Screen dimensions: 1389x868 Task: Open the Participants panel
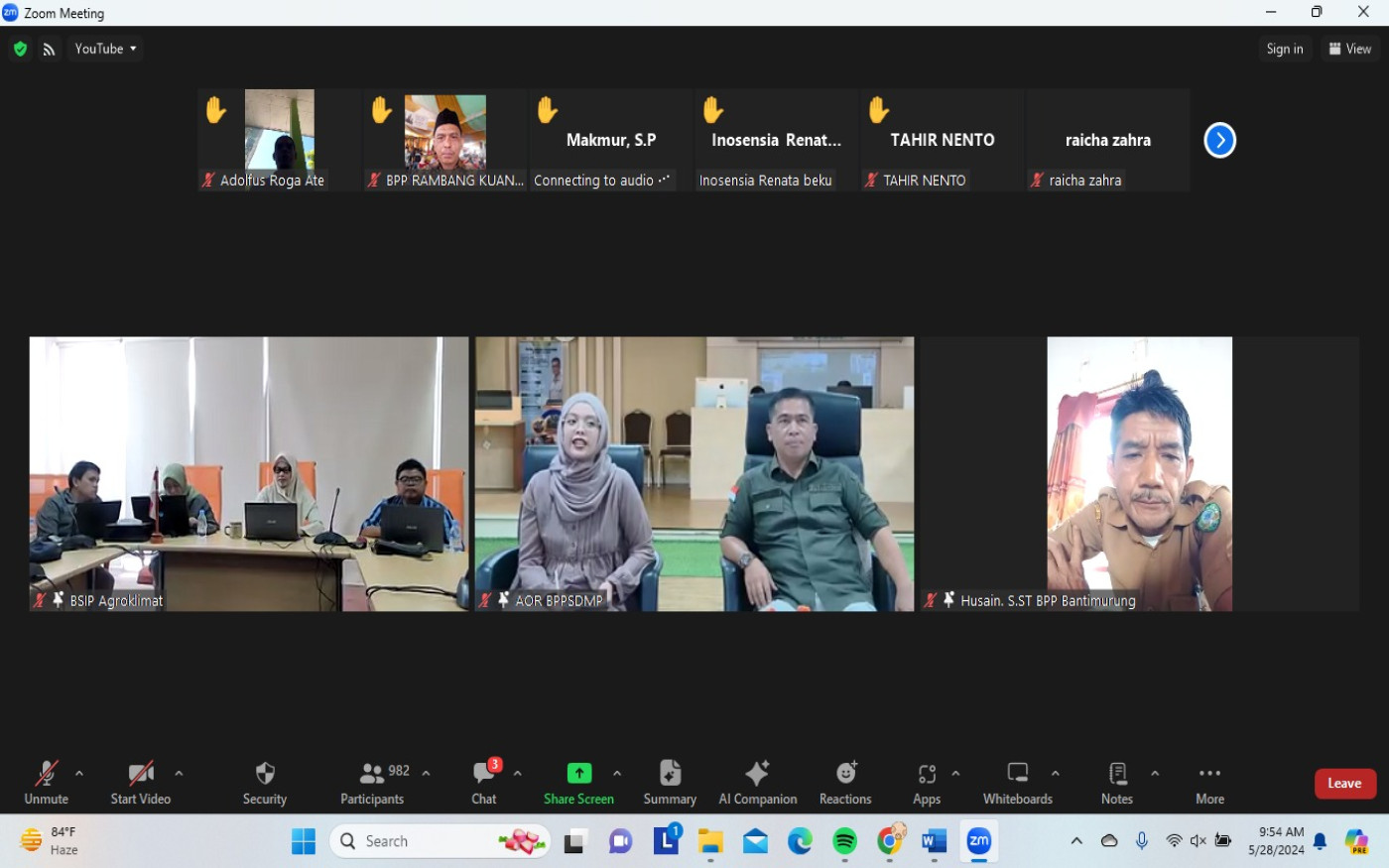pos(373,782)
